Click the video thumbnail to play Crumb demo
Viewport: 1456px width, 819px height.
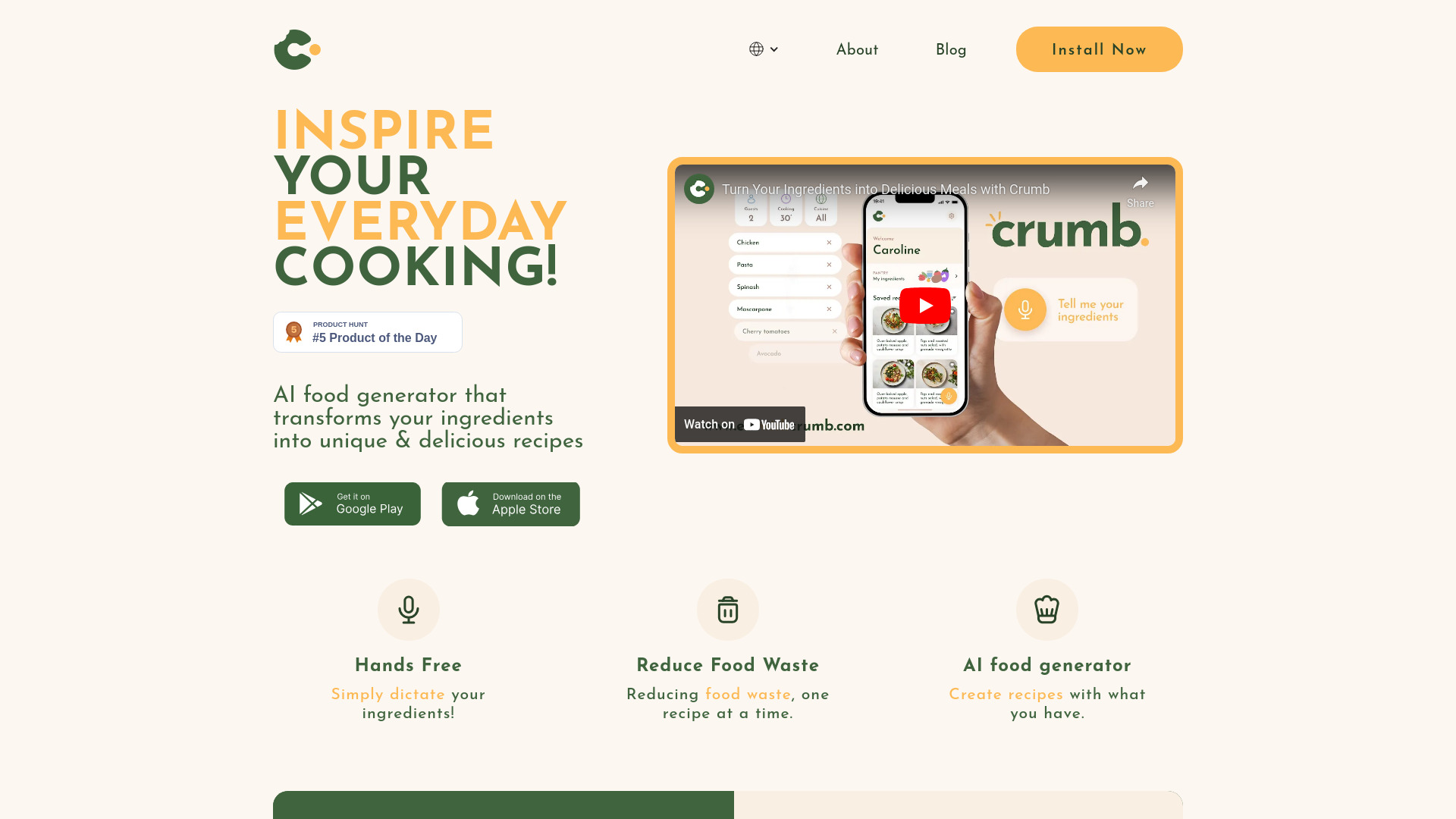click(924, 305)
